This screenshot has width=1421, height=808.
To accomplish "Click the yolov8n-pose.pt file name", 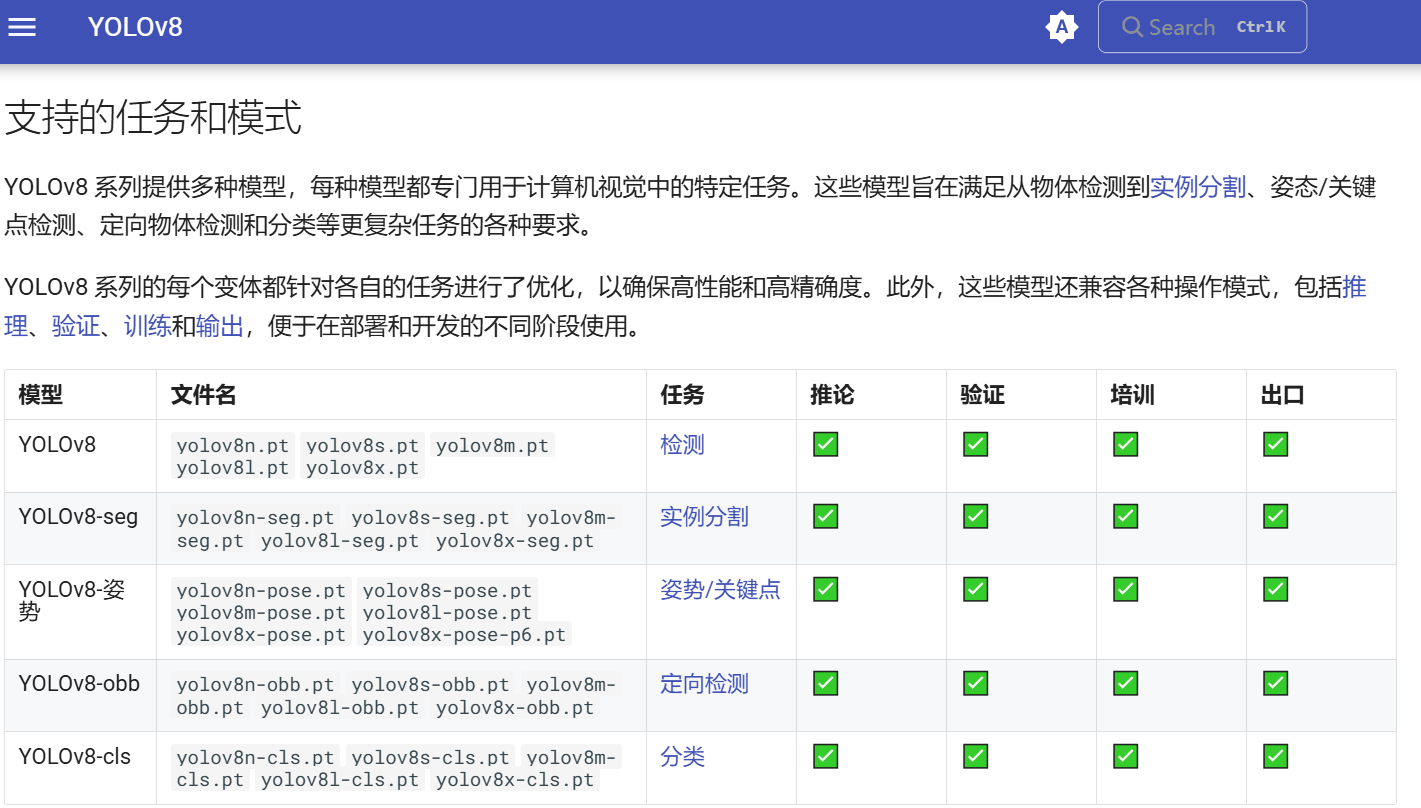I will click(262, 591).
